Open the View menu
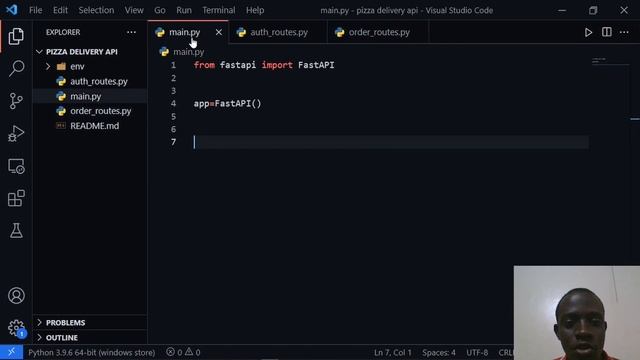The image size is (640, 360). tap(134, 10)
